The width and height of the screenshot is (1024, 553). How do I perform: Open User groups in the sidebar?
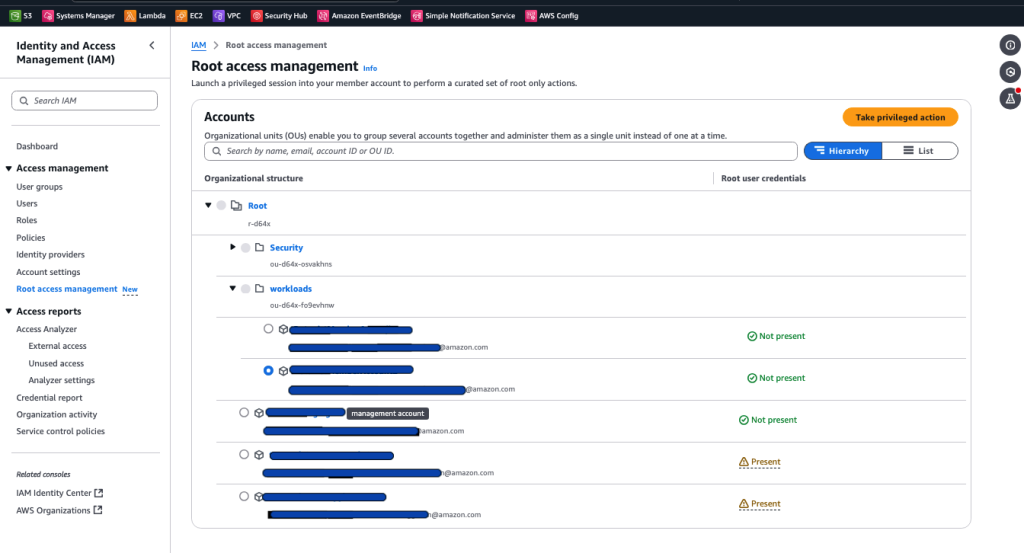point(39,187)
